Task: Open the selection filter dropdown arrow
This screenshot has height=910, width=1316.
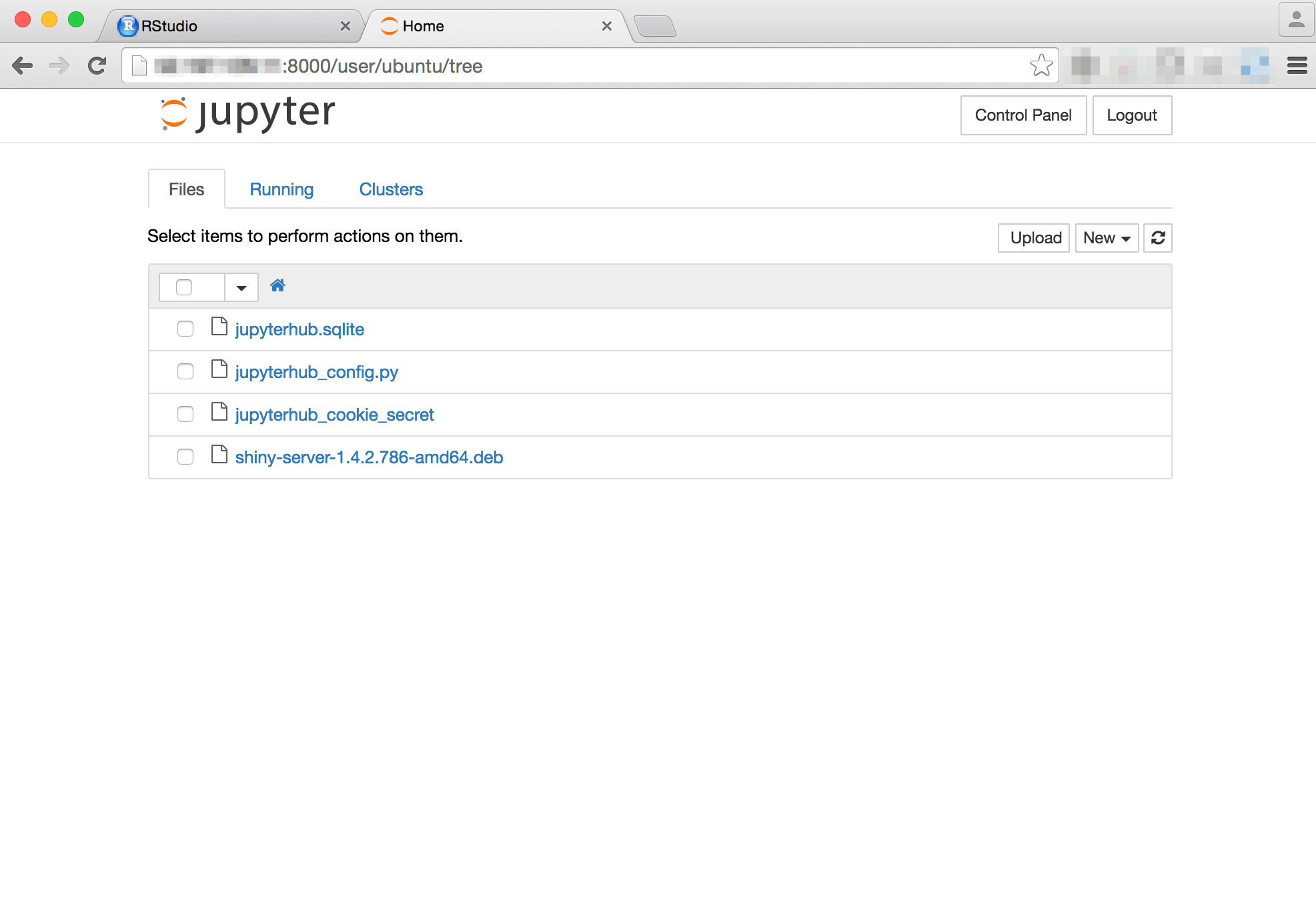Action: (x=241, y=287)
